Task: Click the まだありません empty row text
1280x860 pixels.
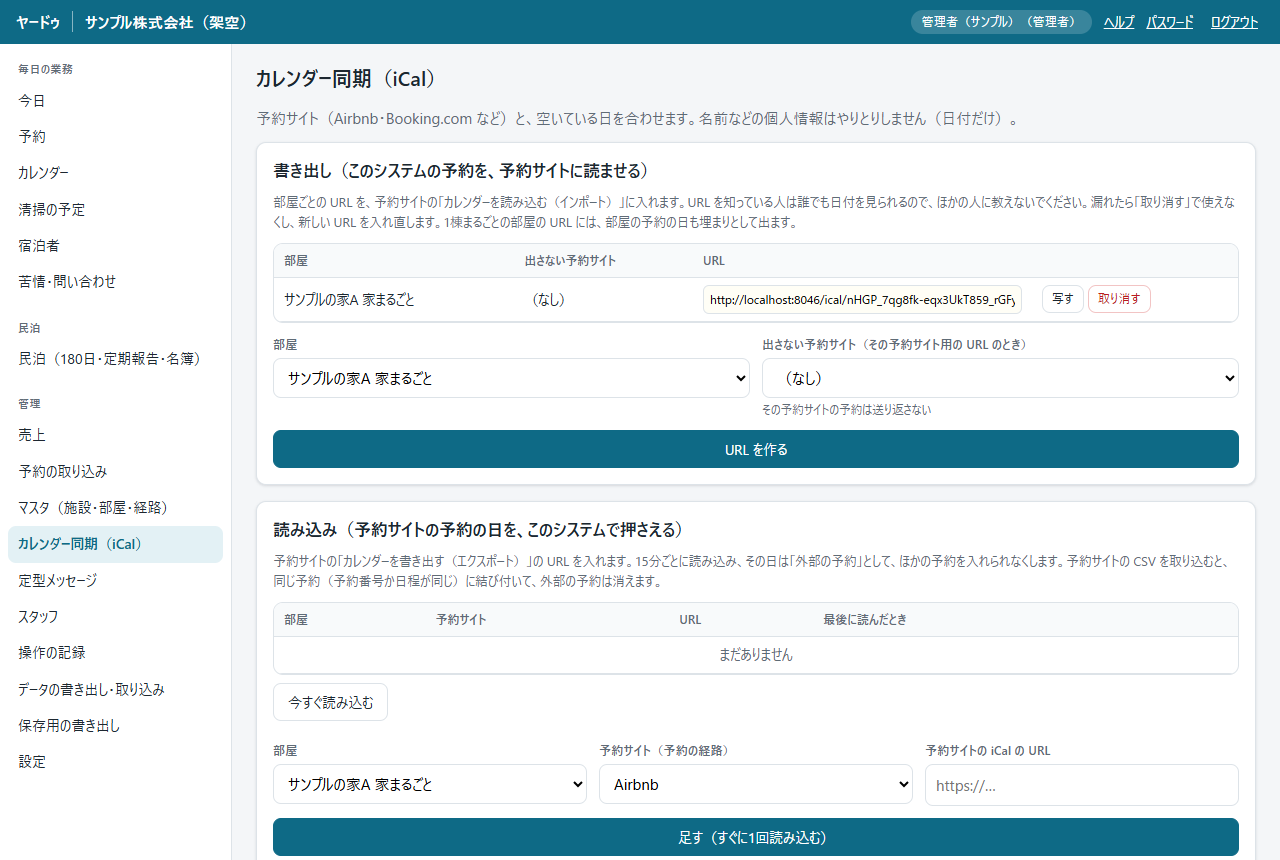Action: pyautogui.click(x=756, y=655)
